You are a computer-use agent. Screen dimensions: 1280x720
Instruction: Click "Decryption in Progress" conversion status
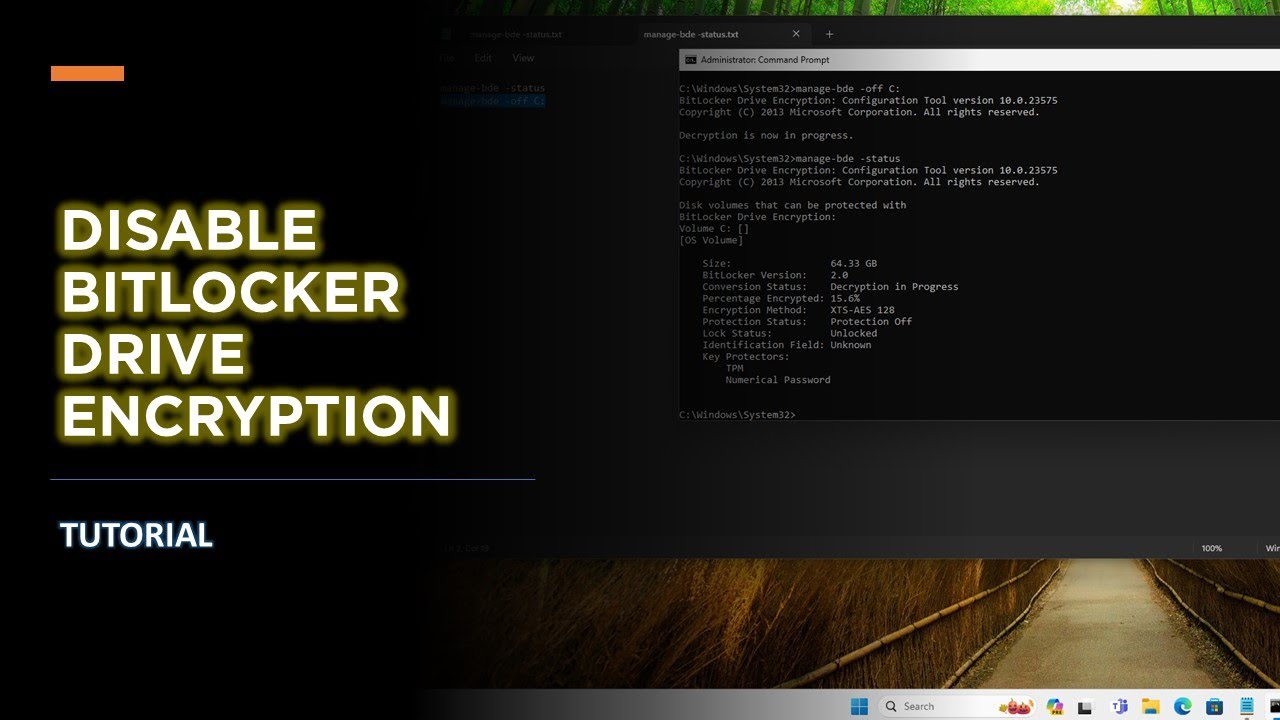coord(894,286)
